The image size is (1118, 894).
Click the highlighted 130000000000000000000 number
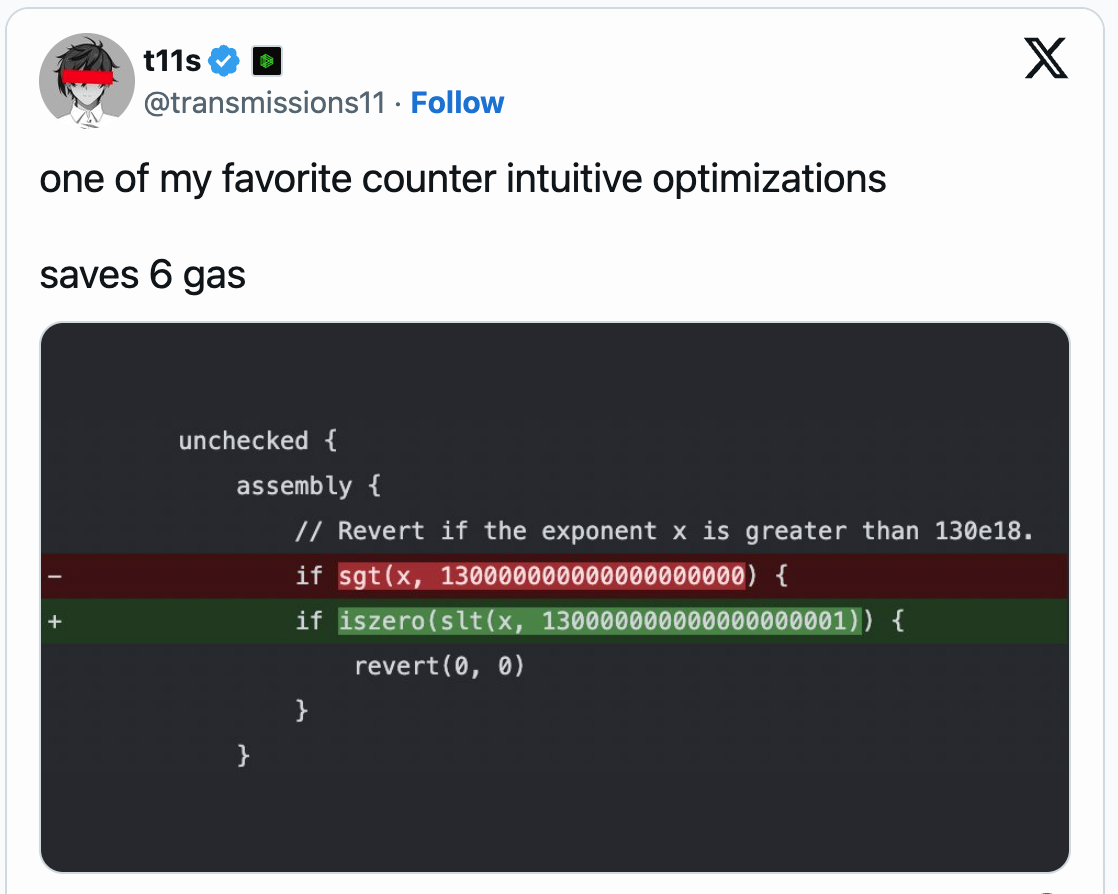593,576
